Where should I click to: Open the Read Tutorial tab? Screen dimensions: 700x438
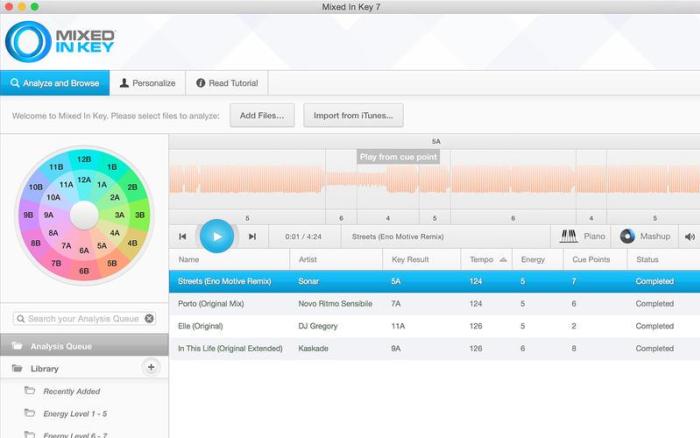point(227,83)
